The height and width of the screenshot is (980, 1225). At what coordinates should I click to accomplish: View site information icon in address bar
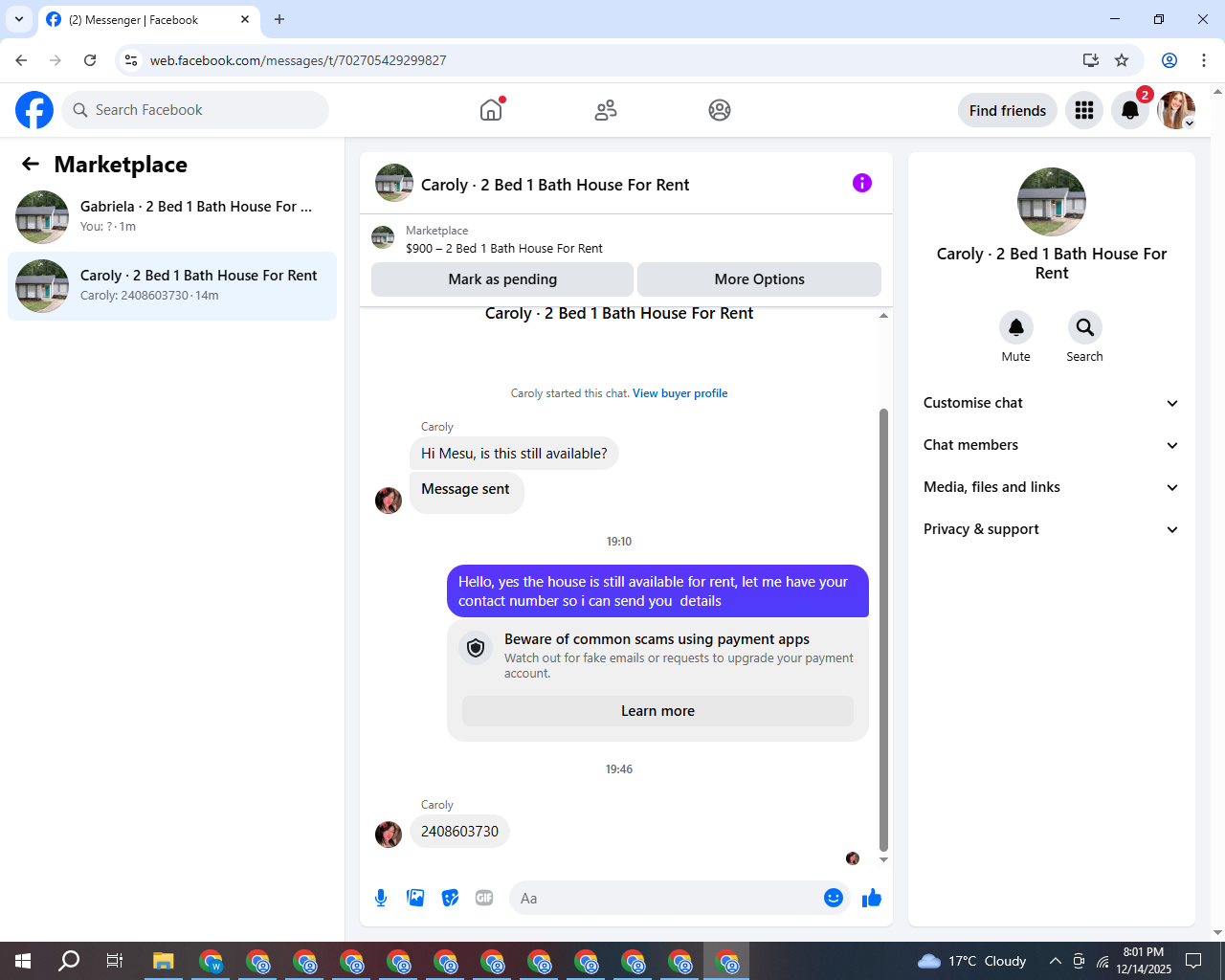point(131,60)
